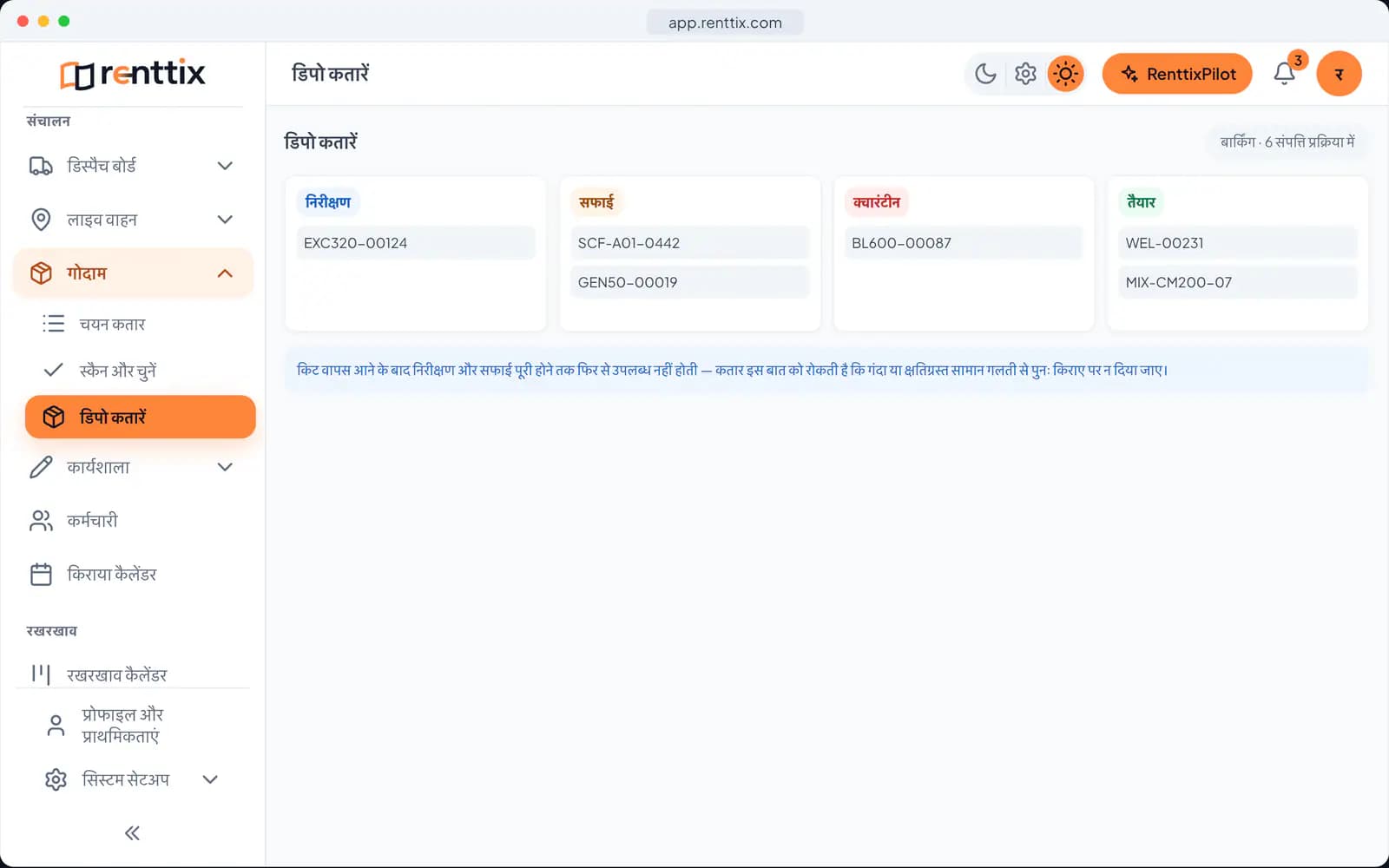
Task: Click the रखरखाव कैलेंडर icon
Action: [41, 674]
